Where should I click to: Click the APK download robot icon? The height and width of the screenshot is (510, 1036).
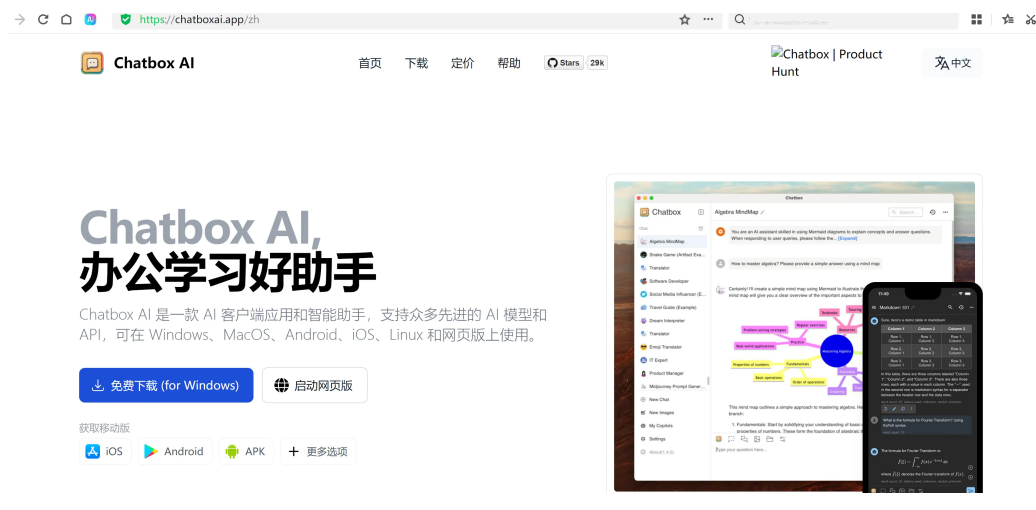pyautogui.click(x=232, y=451)
